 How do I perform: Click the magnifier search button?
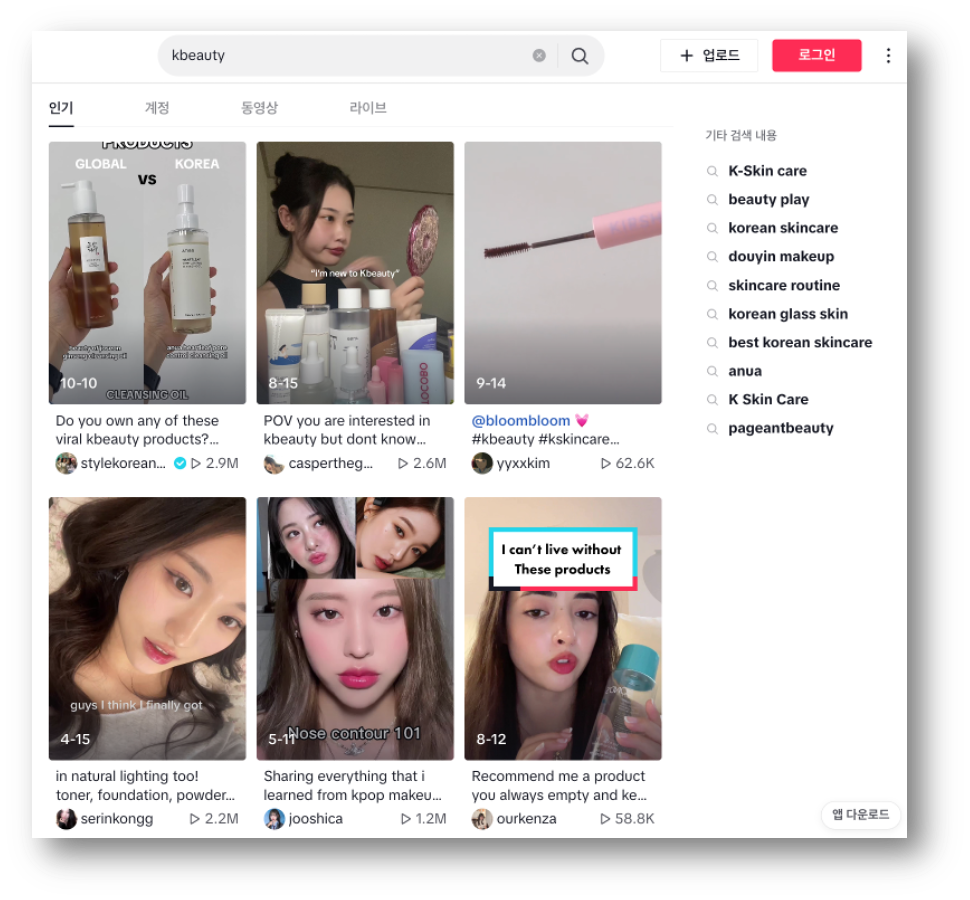point(580,56)
